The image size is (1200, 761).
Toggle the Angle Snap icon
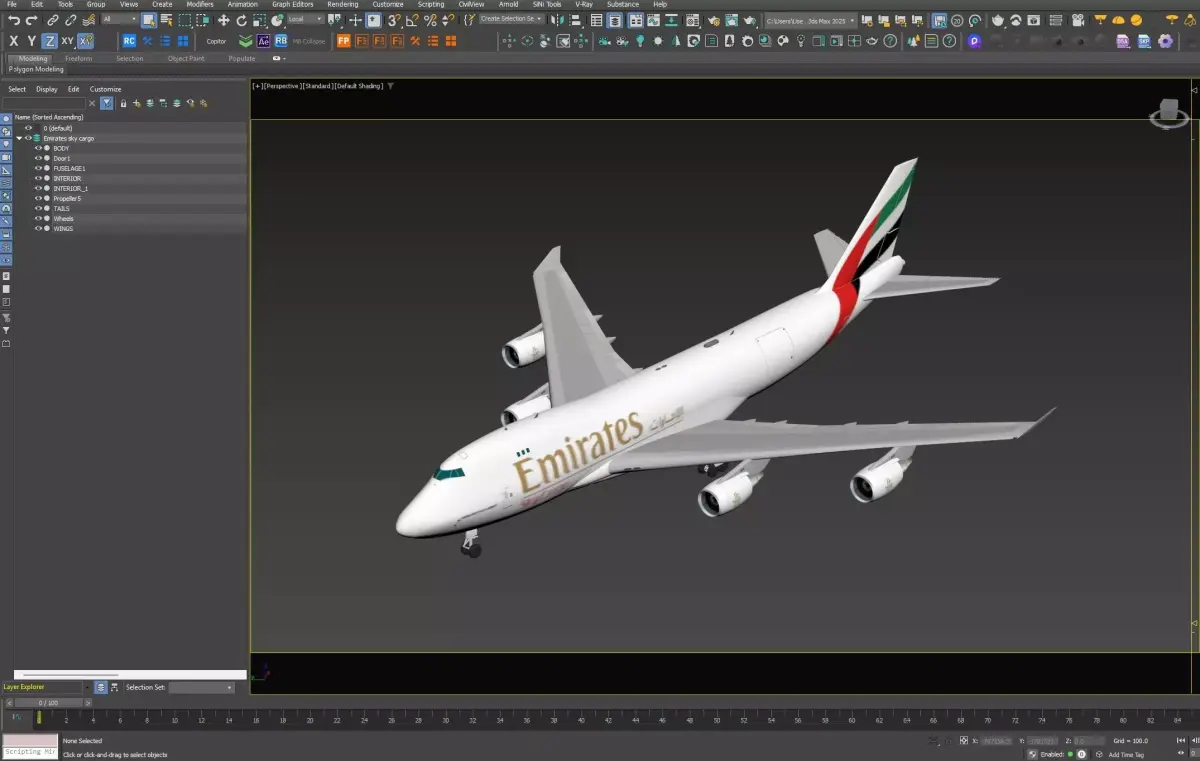click(x=412, y=20)
